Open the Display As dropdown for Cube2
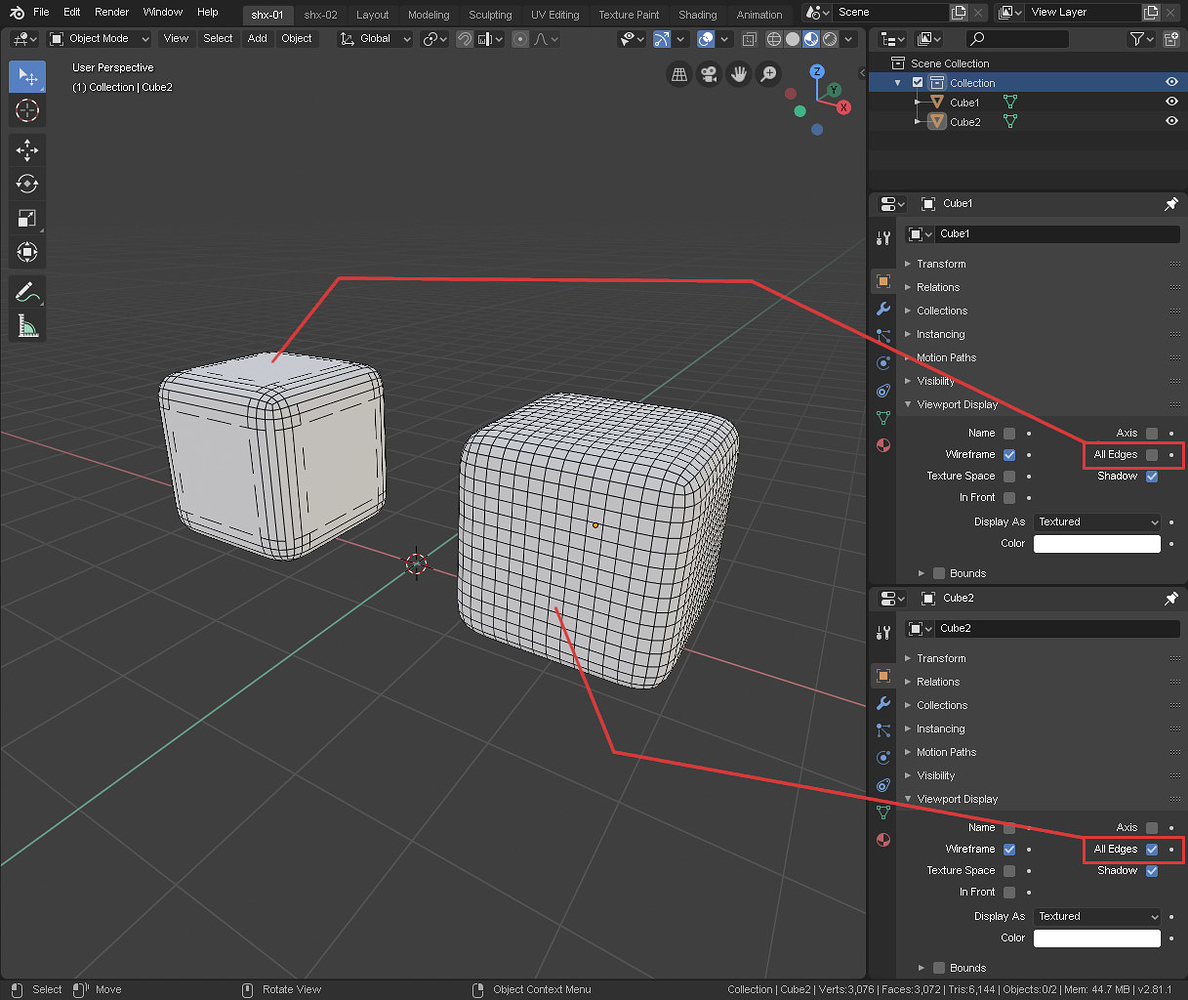 pyautogui.click(x=1097, y=916)
